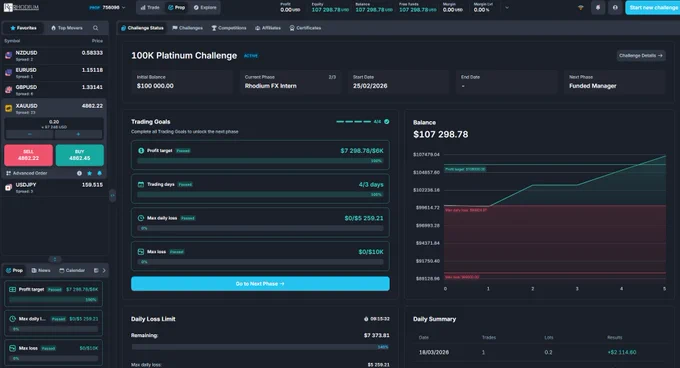
Task: Toggle XAUUSD favorite star
Action: click(89, 173)
